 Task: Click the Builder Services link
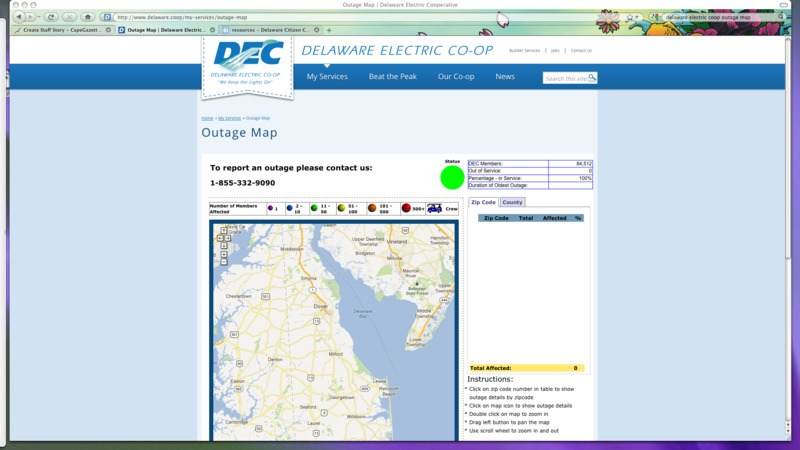click(x=524, y=51)
